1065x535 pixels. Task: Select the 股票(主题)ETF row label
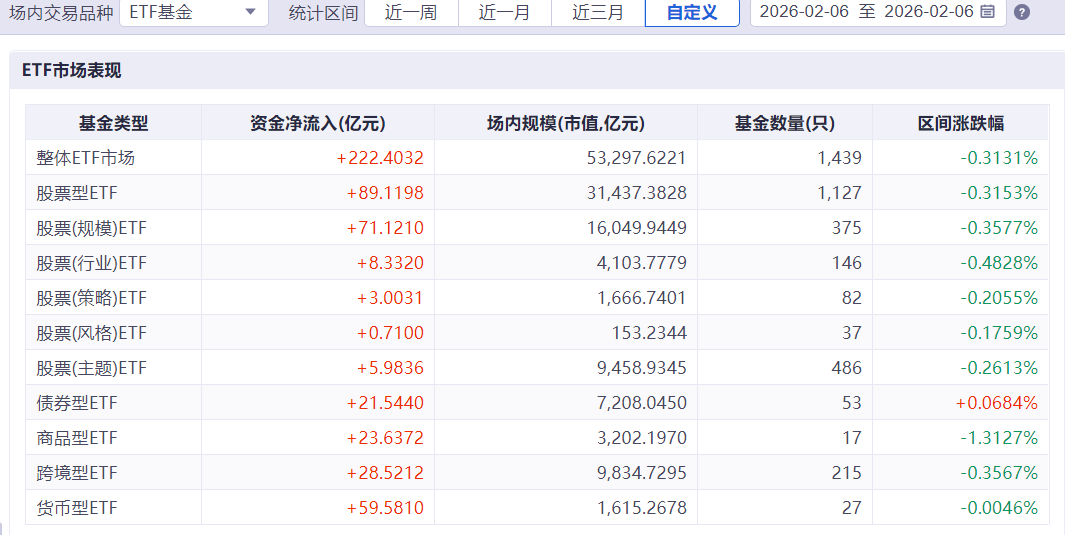[x=92, y=368]
